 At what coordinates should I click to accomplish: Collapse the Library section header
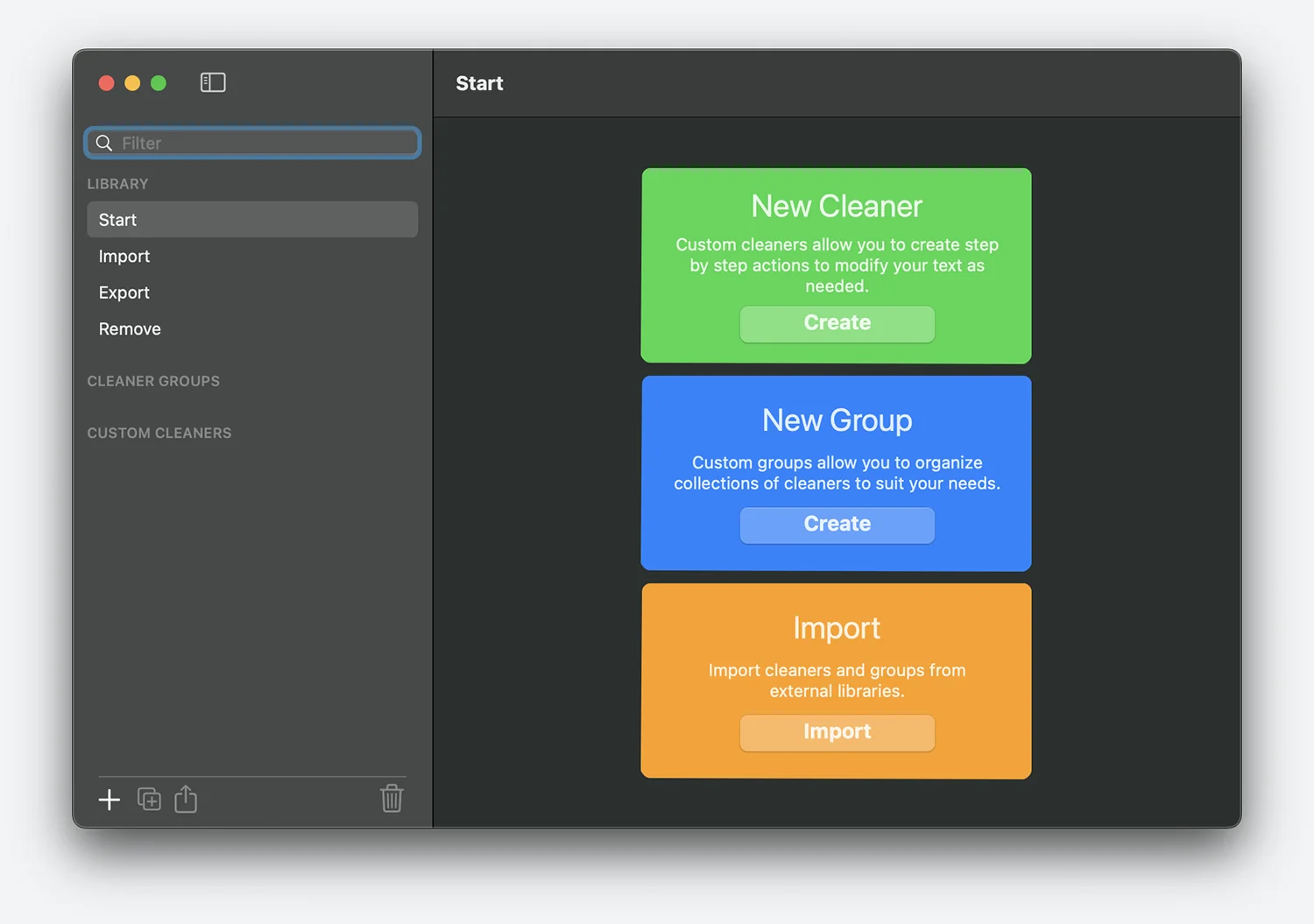pos(117,184)
